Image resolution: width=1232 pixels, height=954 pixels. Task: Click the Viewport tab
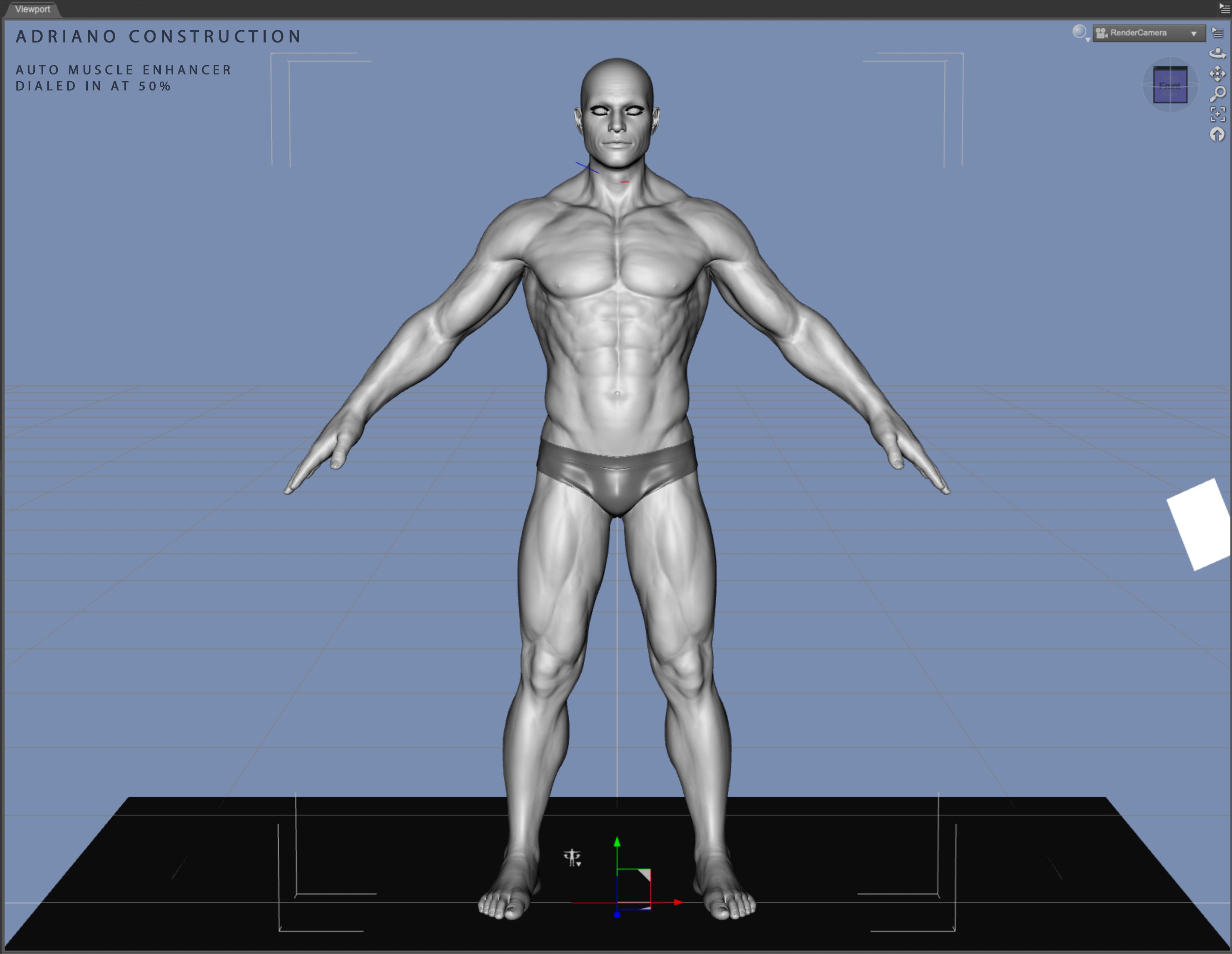pos(33,9)
